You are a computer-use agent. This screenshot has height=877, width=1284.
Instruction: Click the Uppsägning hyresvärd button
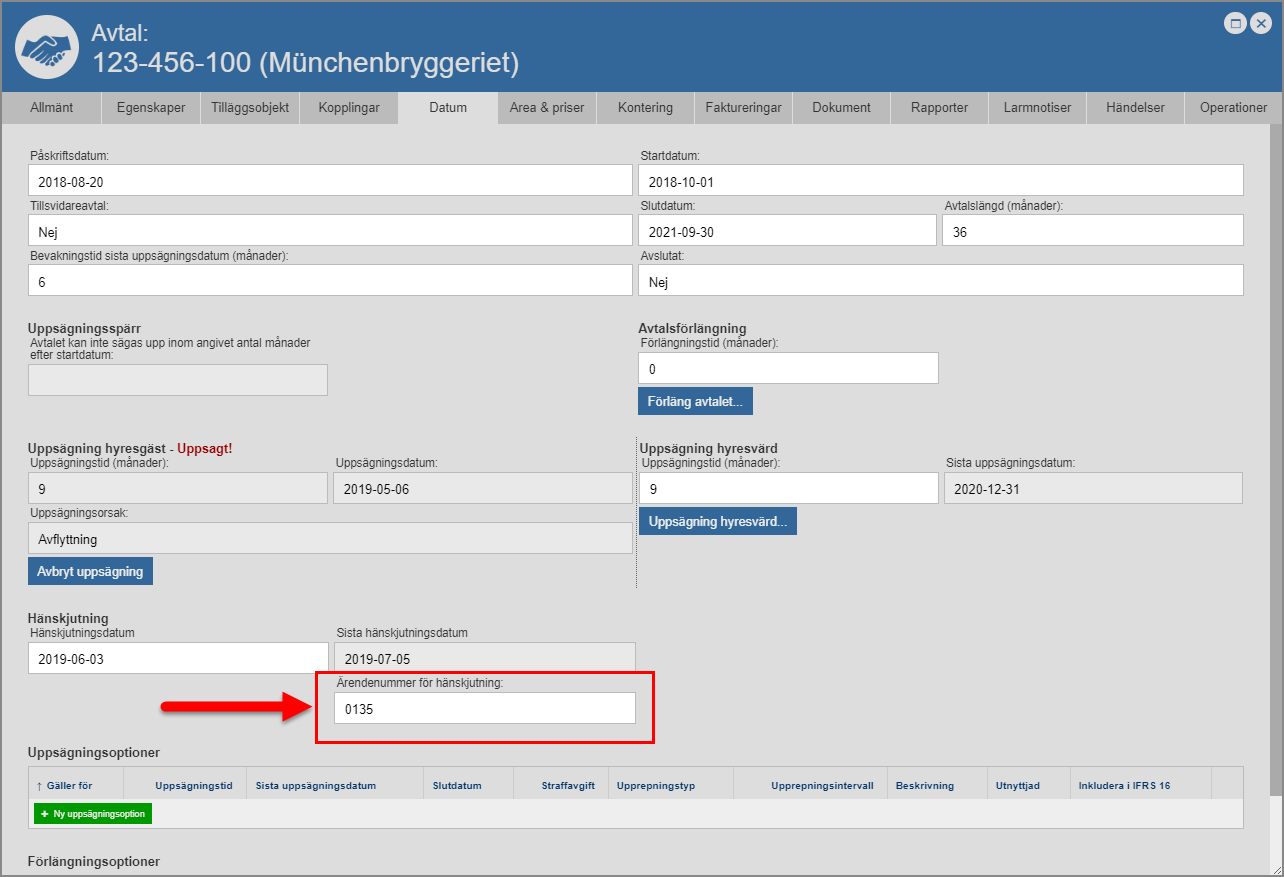[717, 521]
